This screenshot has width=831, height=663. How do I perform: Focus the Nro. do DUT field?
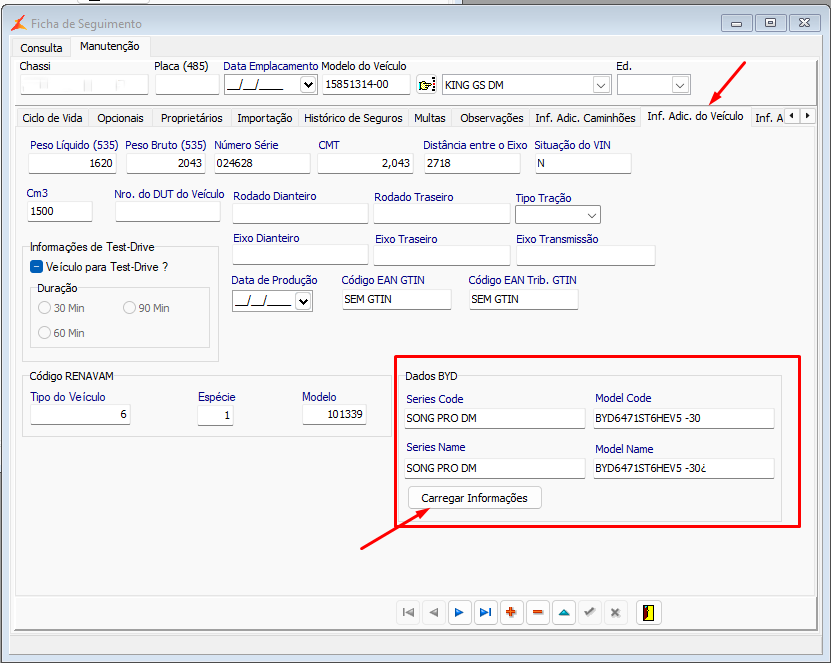coord(167,212)
